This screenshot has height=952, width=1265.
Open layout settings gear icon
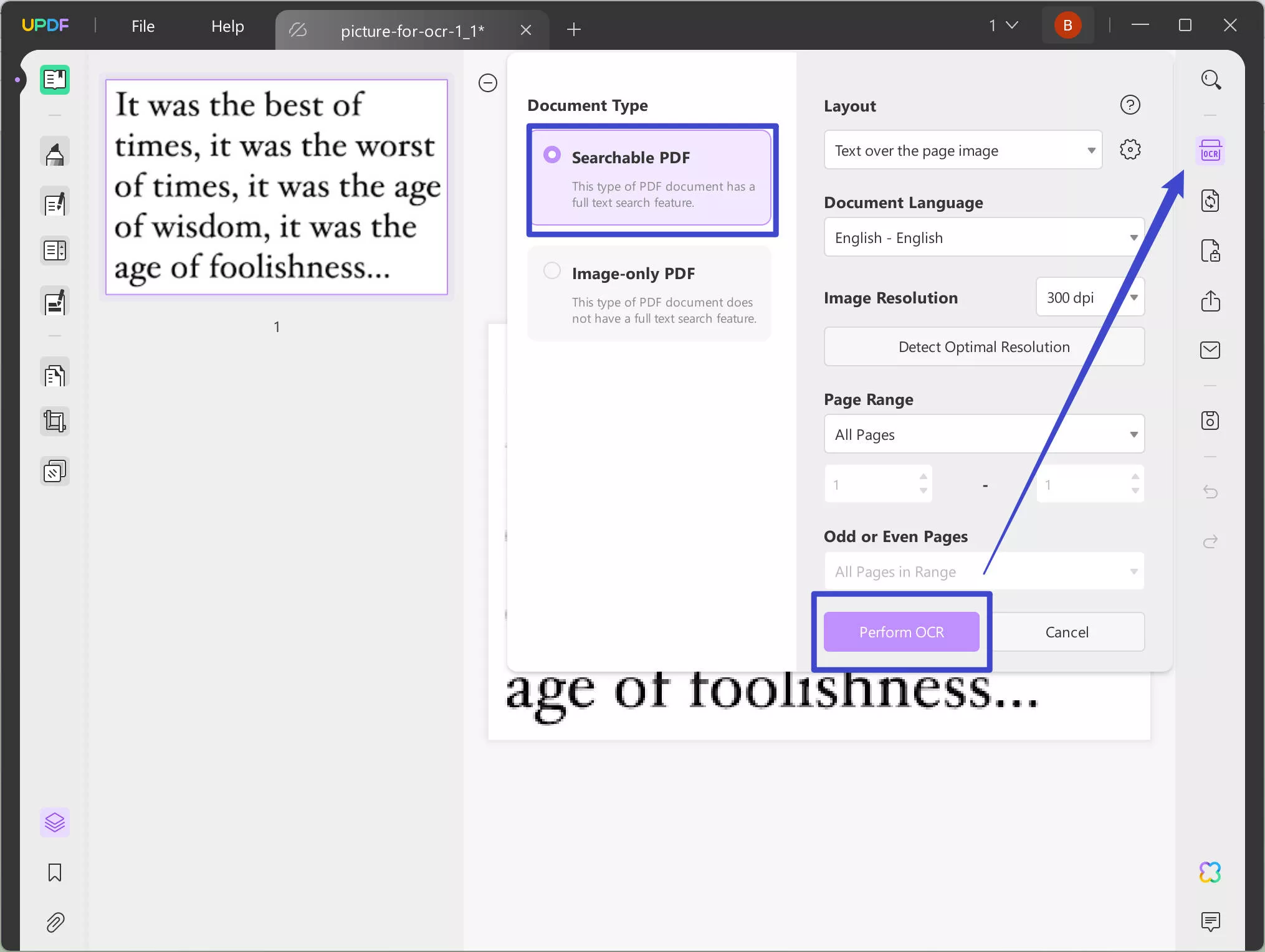[1130, 150]
